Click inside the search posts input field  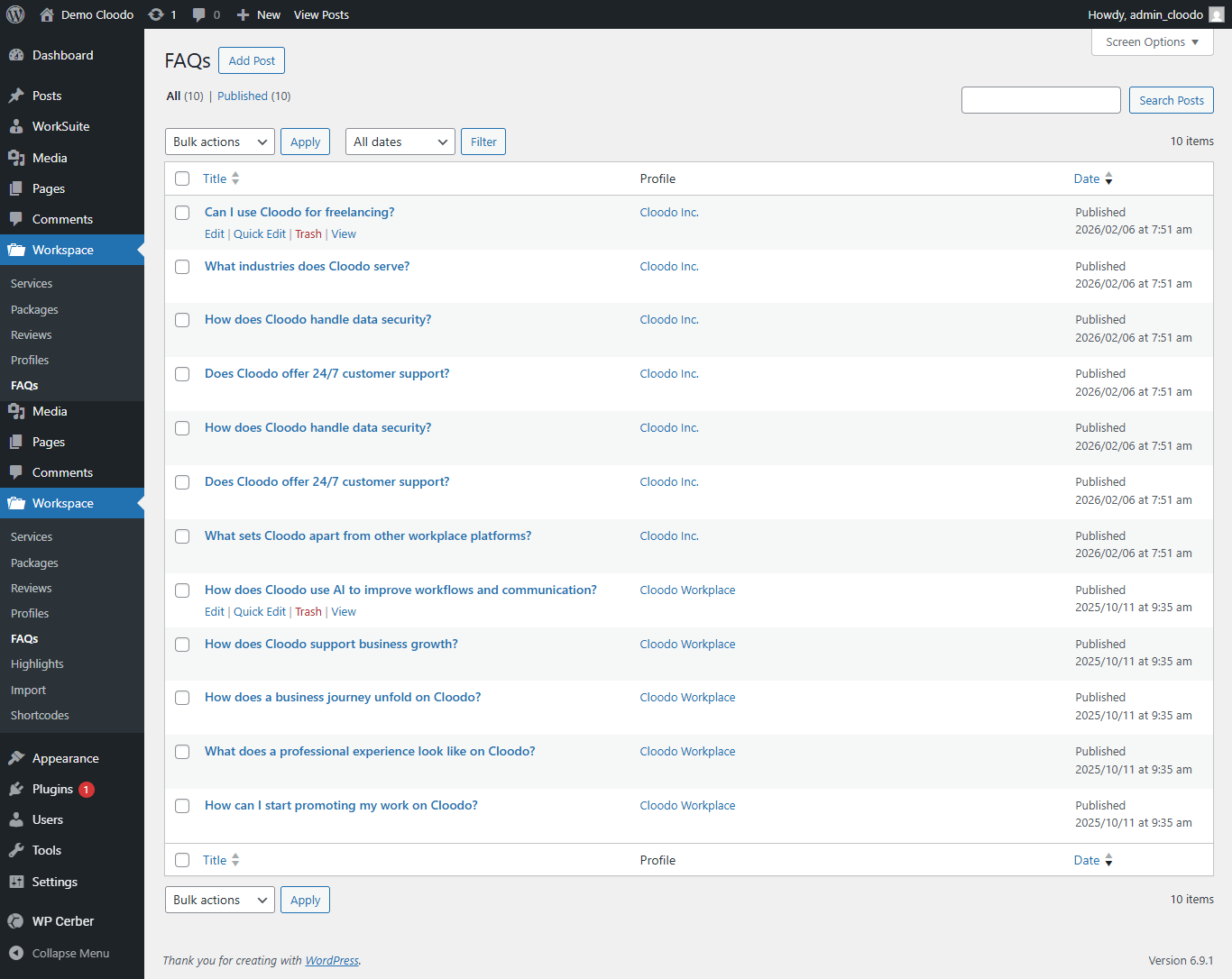point(1041,99)
